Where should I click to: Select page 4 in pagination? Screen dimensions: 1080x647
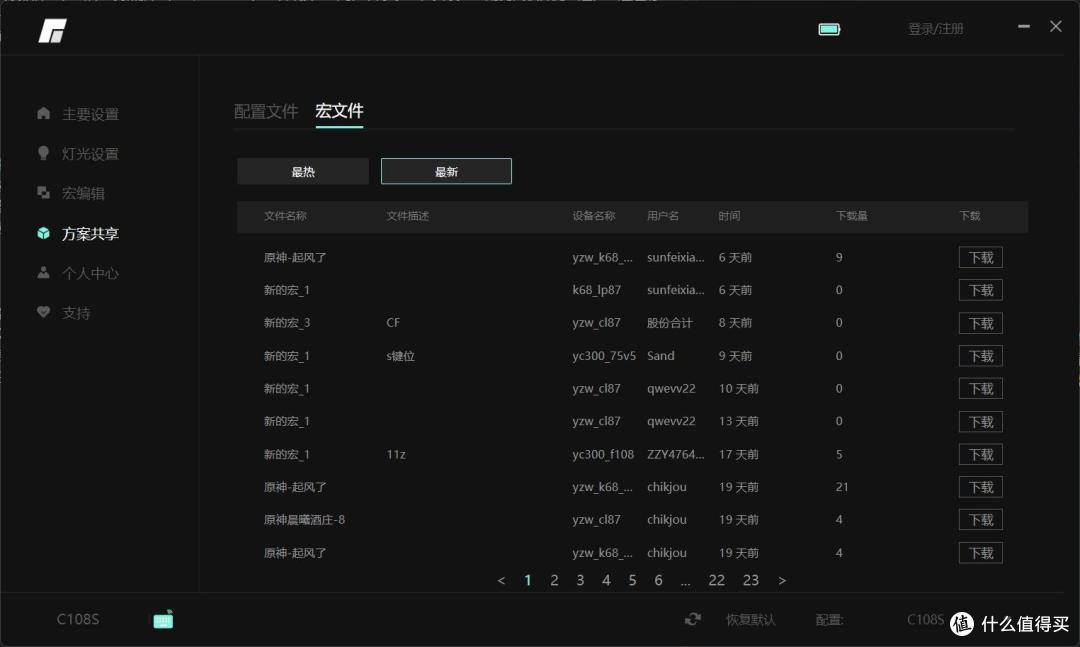[x=606, y=581]
